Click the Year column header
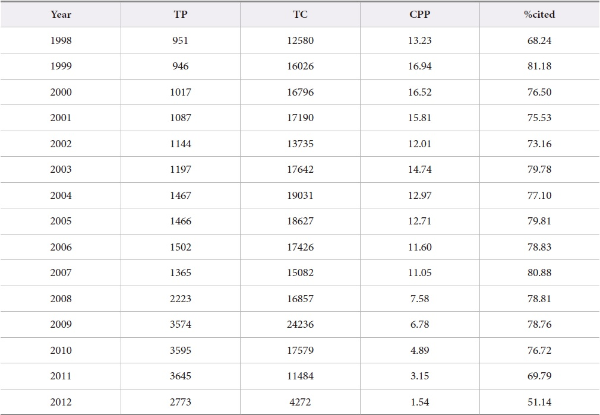 click(60, 15)
